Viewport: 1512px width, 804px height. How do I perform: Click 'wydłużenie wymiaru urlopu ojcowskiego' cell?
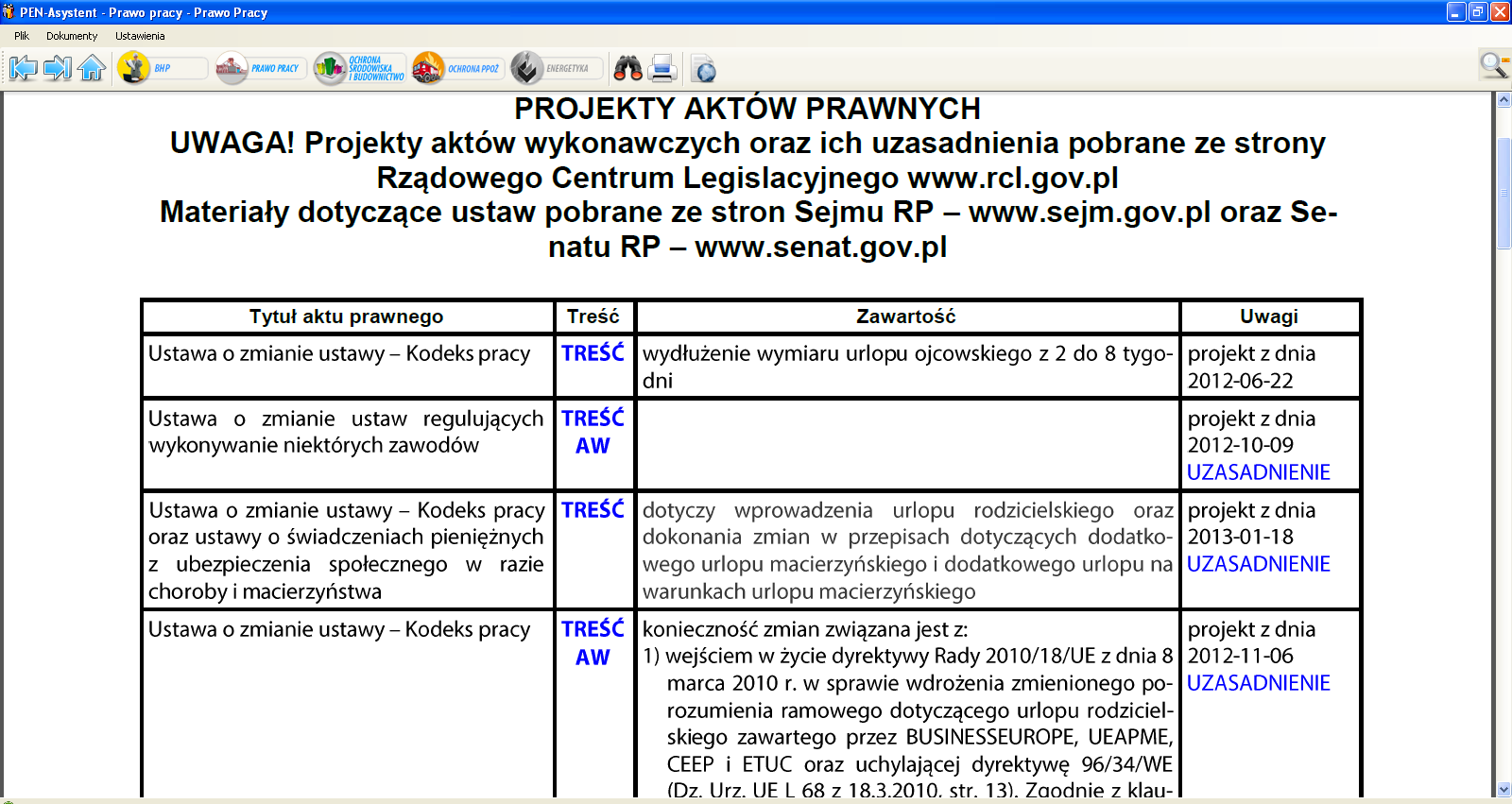click(x=907, y=367)
